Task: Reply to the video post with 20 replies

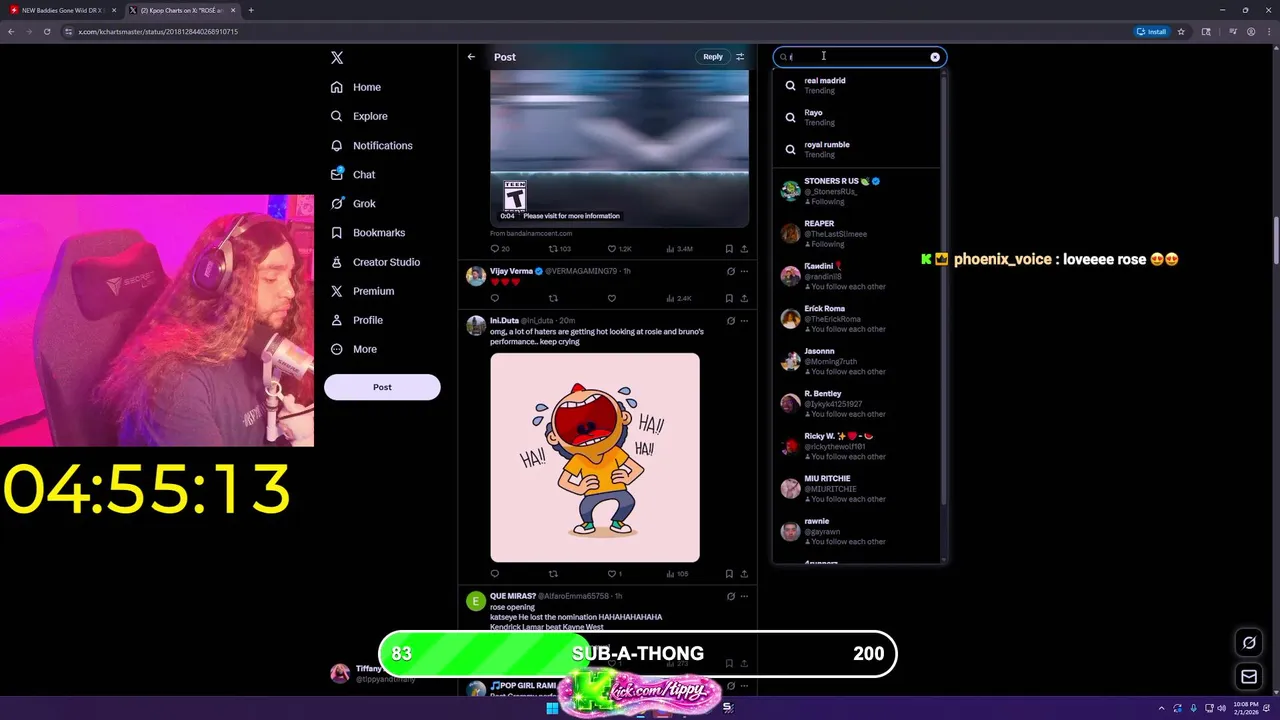Action: coord(500,248)
